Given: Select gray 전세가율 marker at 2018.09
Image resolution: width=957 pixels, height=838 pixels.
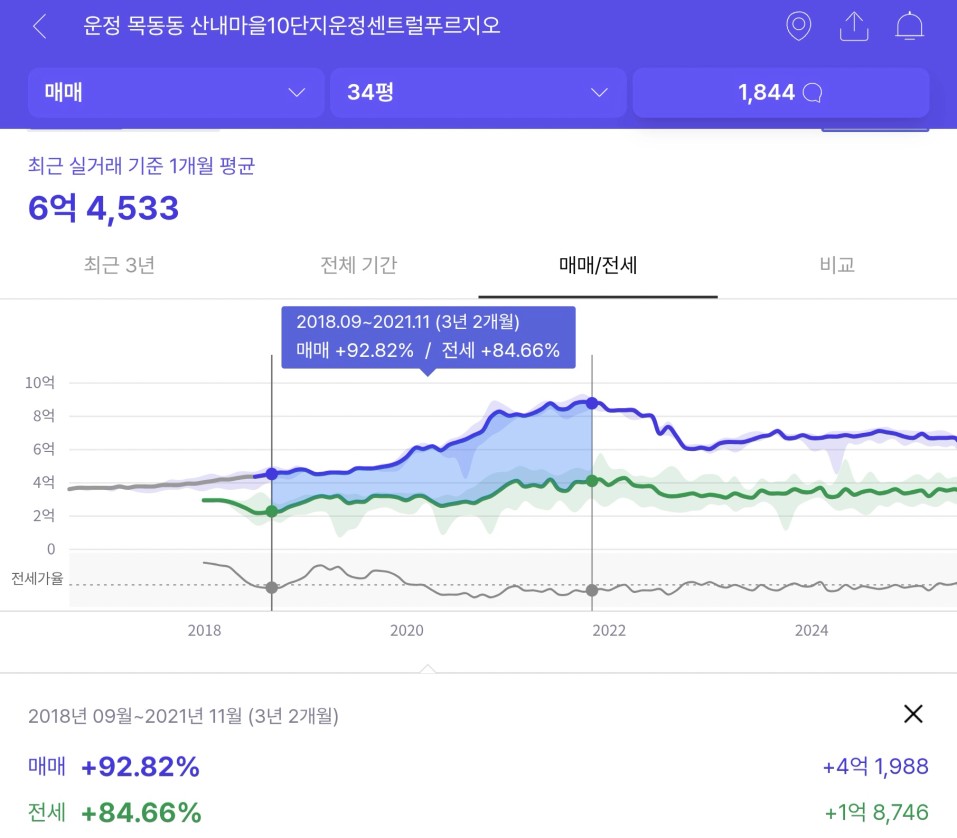Looking at the screenshot, I should point(272,588).
